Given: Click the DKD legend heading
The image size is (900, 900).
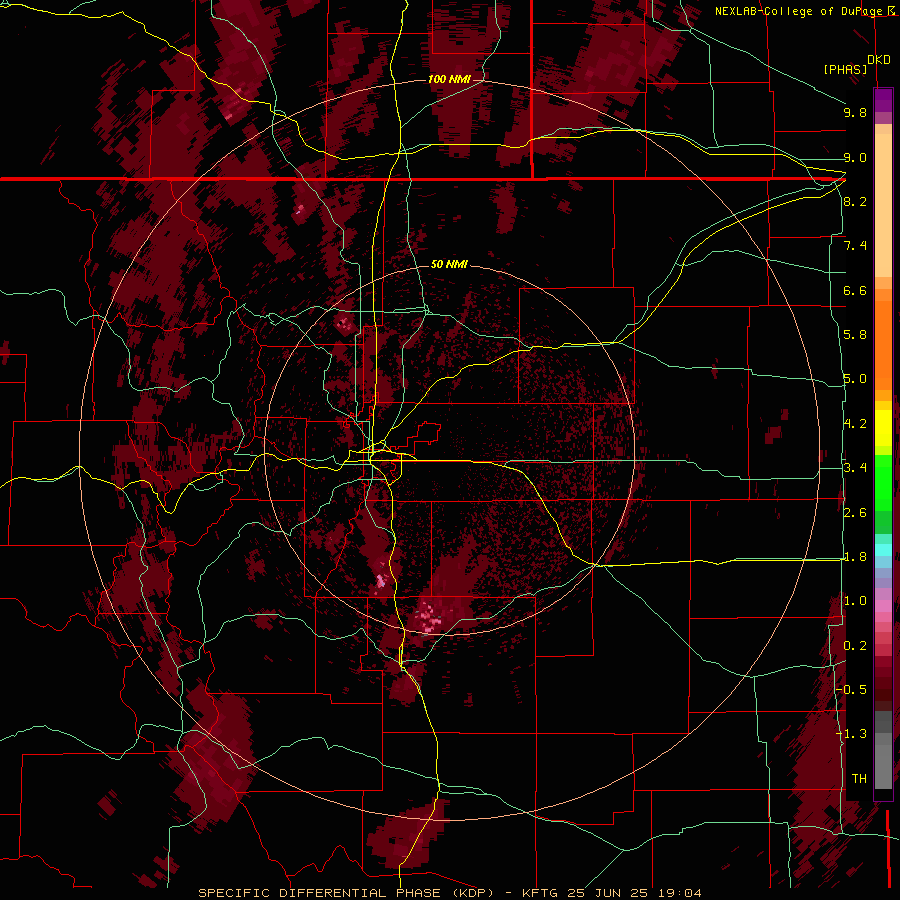Looking at the screenshot, I should point(878,60).
